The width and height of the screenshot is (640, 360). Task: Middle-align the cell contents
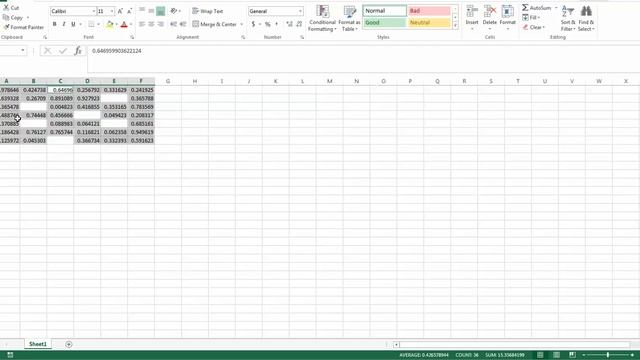[151, 11]
